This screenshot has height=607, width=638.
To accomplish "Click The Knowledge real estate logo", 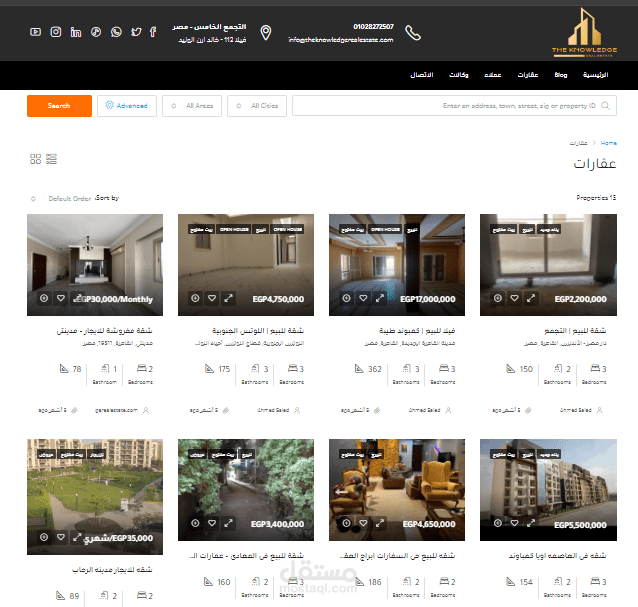I will click(584, 33).
